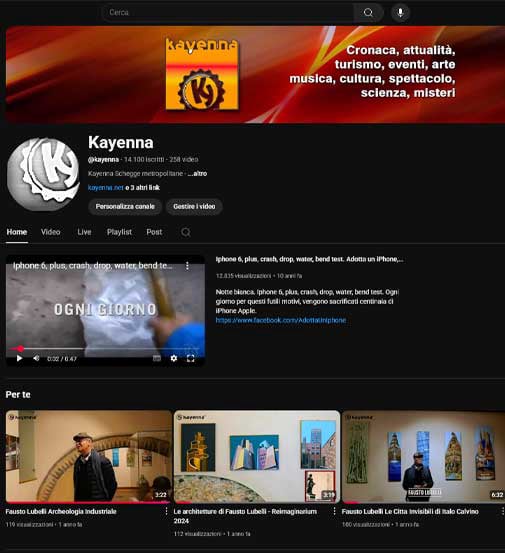
Task: Open featured video three-dot menu
Action: (x=187, y=266)
